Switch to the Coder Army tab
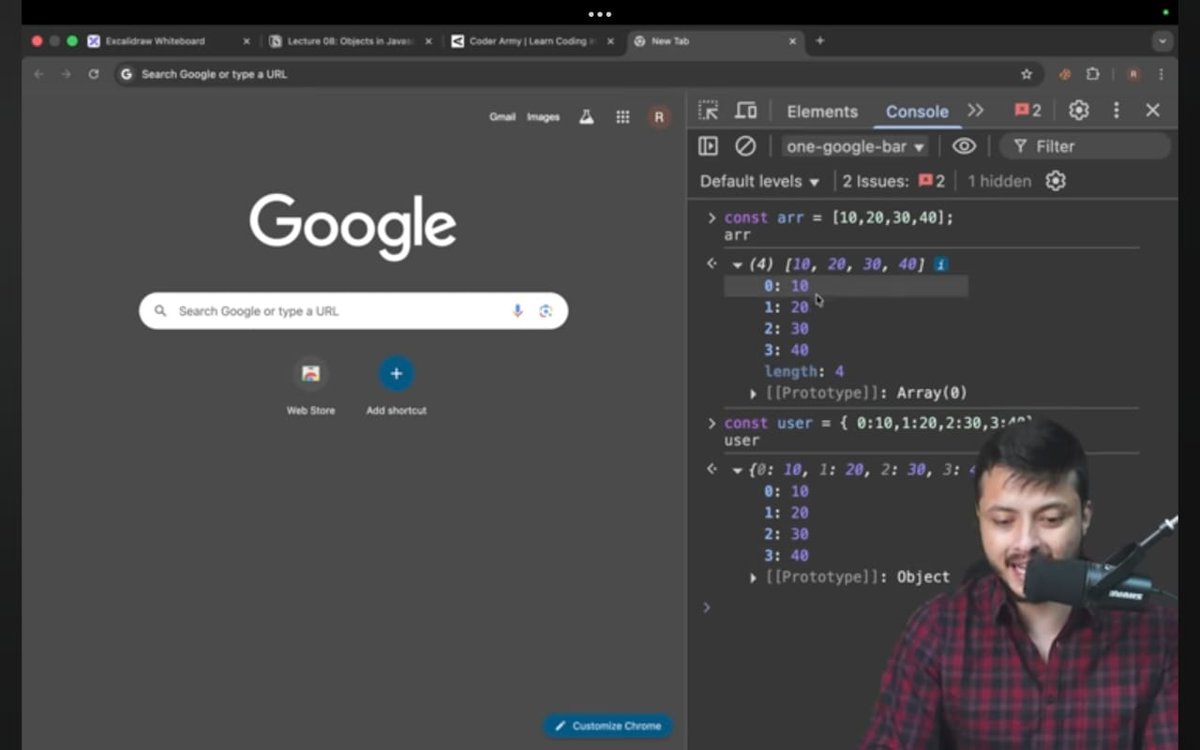The width and height of the screenshot is (1200, 750). (x=532, y=41)
